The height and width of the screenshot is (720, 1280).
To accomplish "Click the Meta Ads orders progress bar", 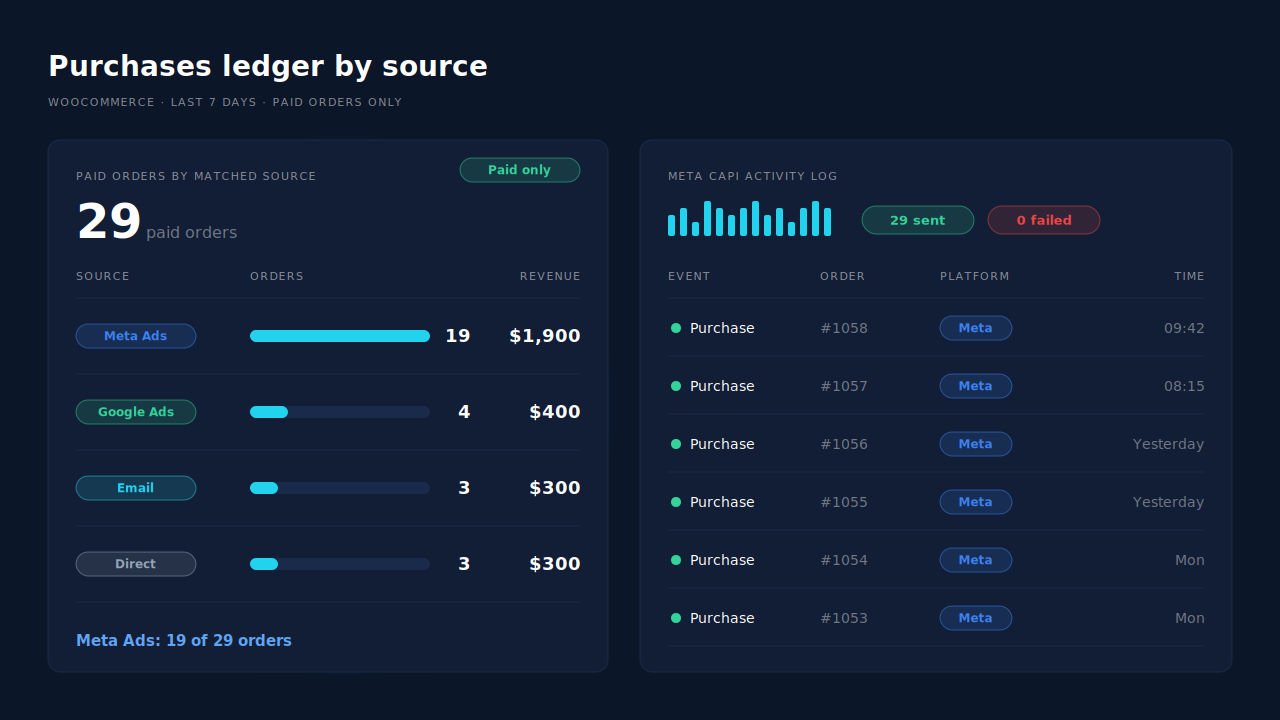I will [x=340, y=336].
